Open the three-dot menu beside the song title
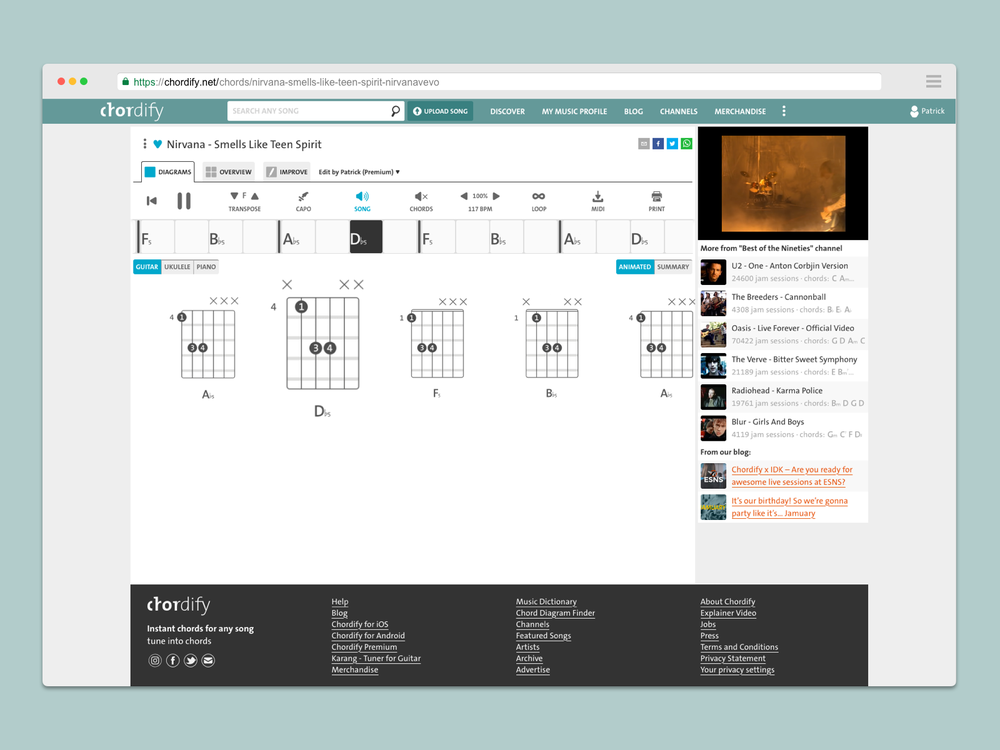 coord(145,144)
